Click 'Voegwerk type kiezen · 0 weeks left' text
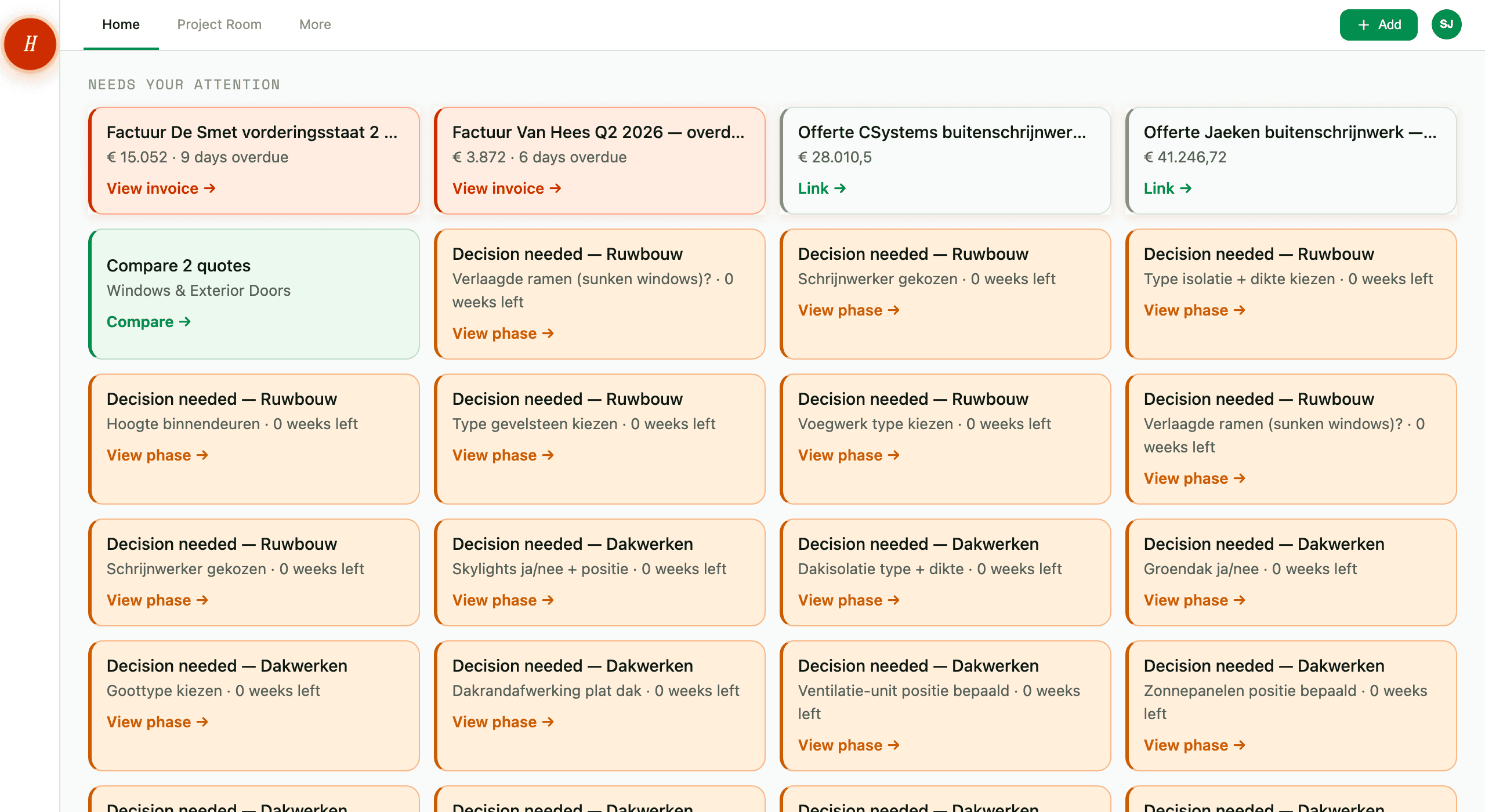The height and width of the screenshot is (812, 1485). 924,424
